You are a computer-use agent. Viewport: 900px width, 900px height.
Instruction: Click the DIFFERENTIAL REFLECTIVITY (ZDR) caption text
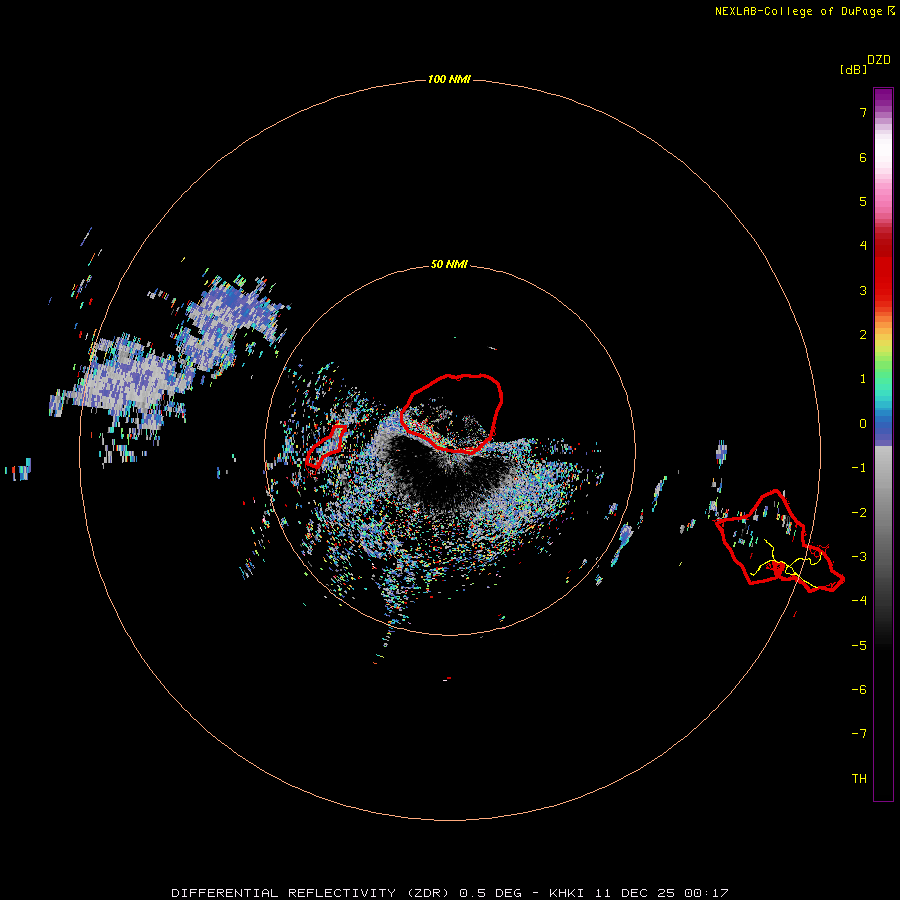[x=311, y=893]
